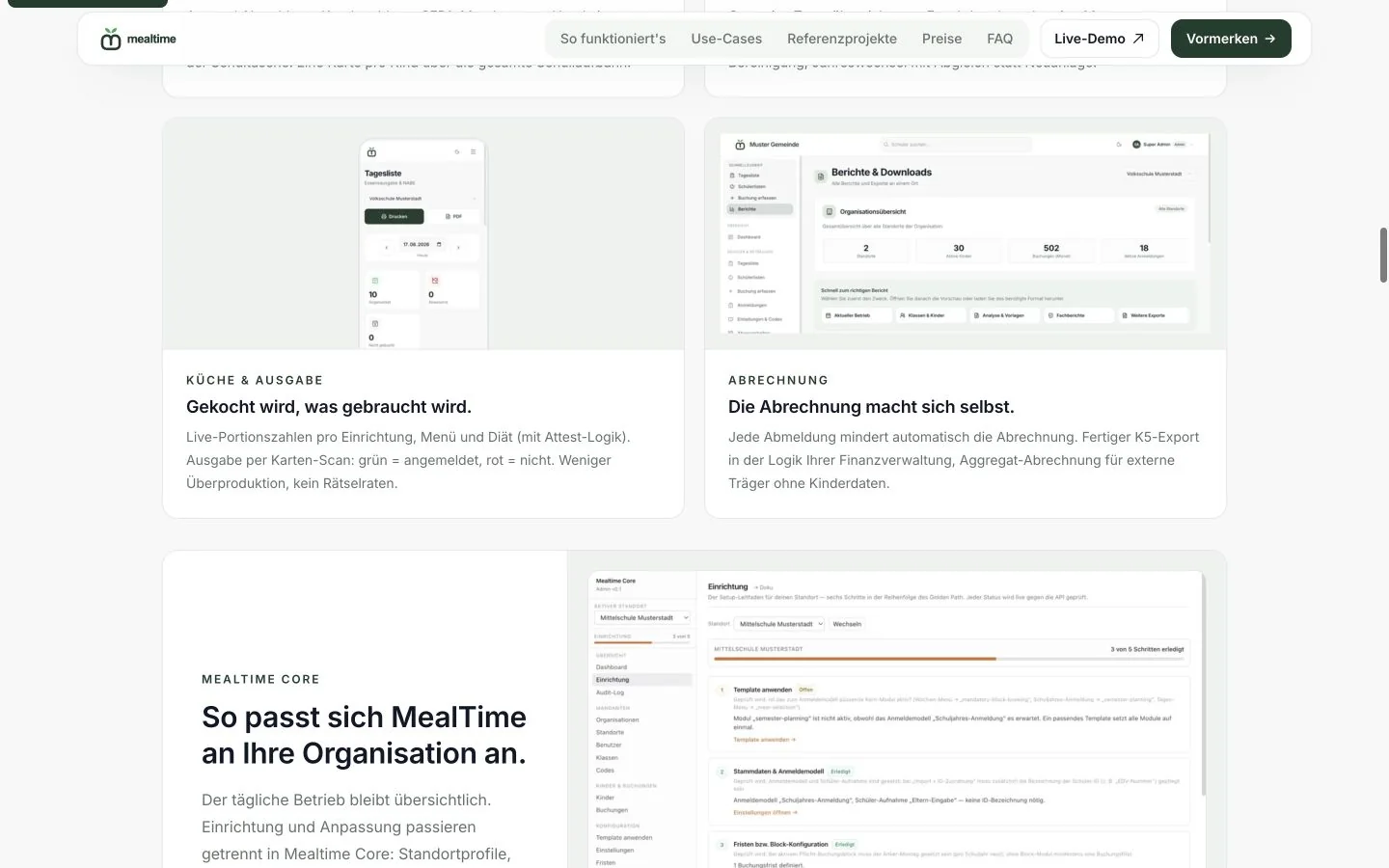Go to previous day chevron in Tagesliste
Viewport: 1389px width, 868px height.
tap(387, 247)
